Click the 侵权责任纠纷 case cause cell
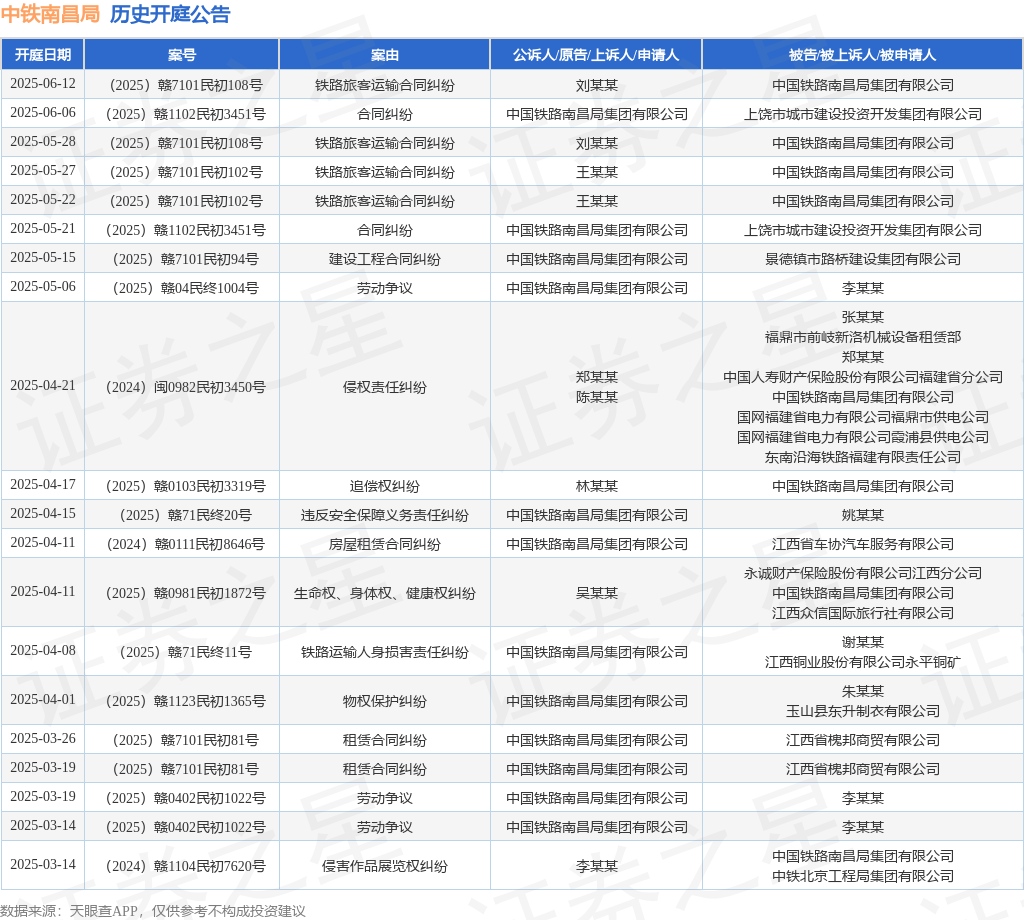Viewport: 1024px width, 920px height. point(384,387)
